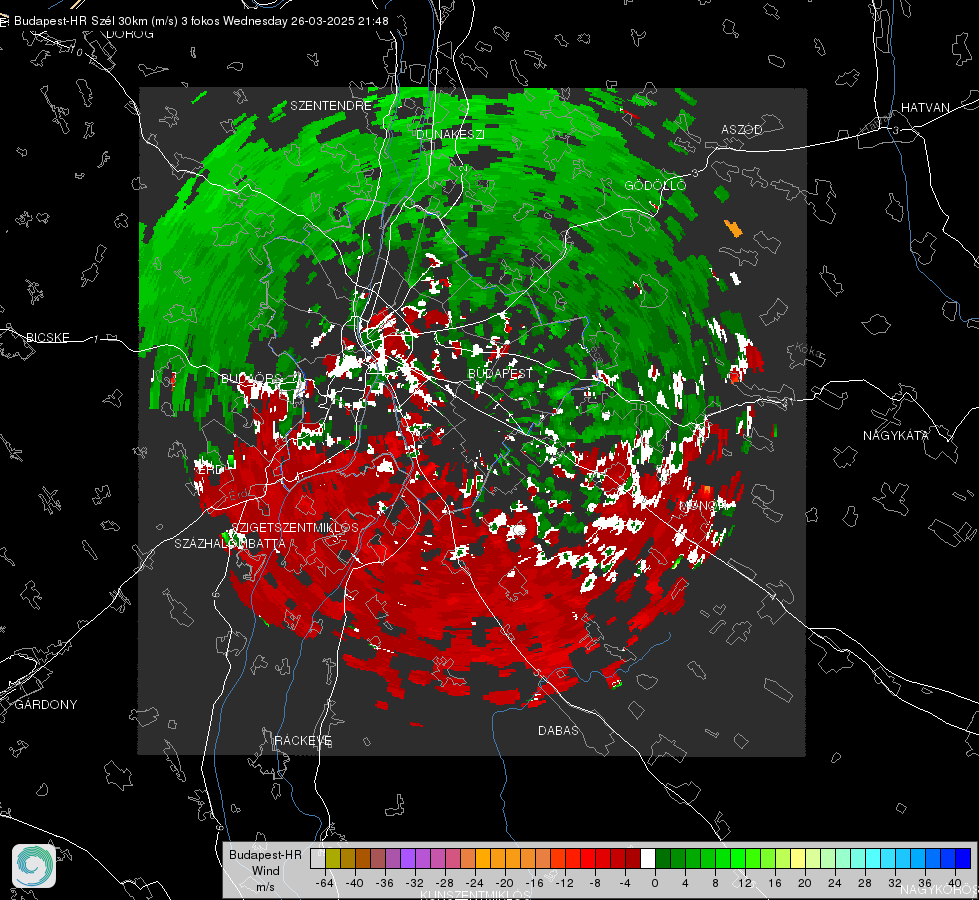
Task: Click the 0 legend scale value
Action: click(x=654, y=883)
